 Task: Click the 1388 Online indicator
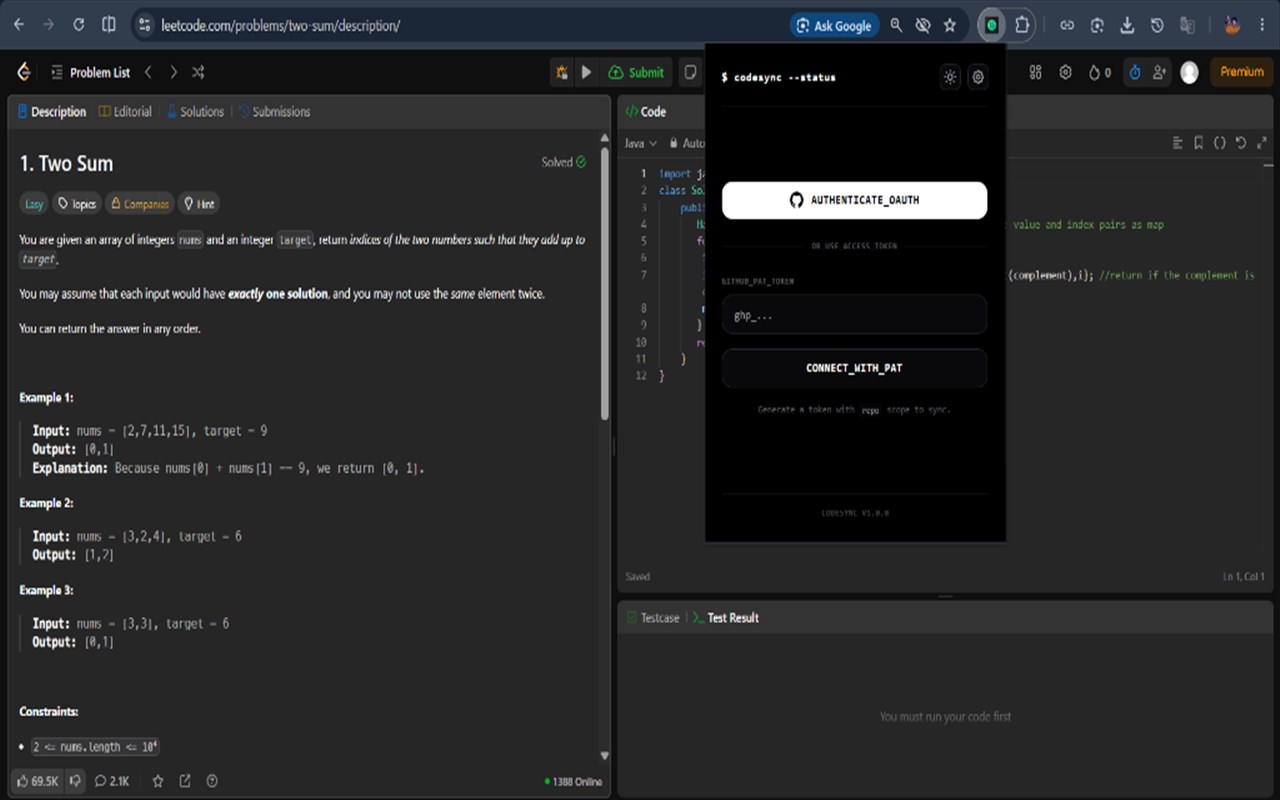[573, 781]
